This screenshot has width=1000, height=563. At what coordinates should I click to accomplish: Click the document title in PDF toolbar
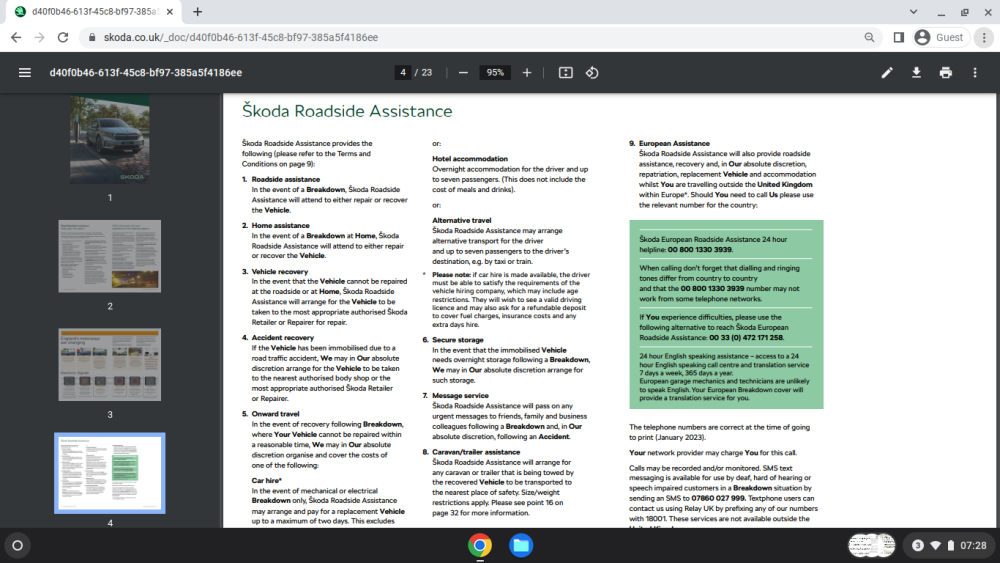coord(146,73)
